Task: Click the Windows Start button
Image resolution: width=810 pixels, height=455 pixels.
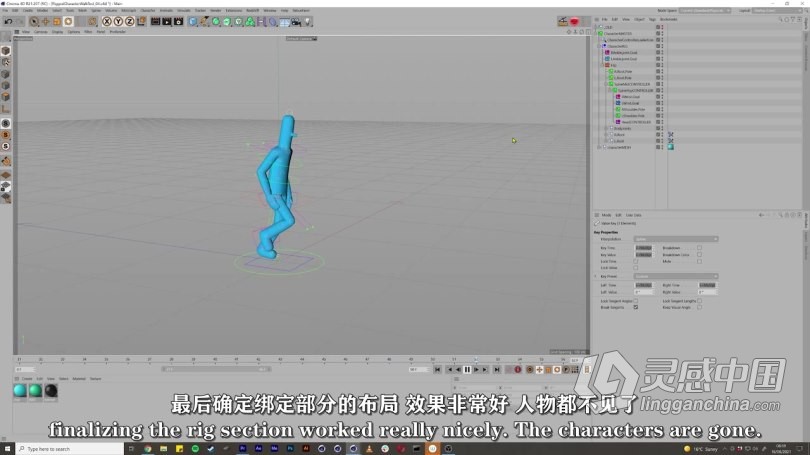Action: point(7,449)
